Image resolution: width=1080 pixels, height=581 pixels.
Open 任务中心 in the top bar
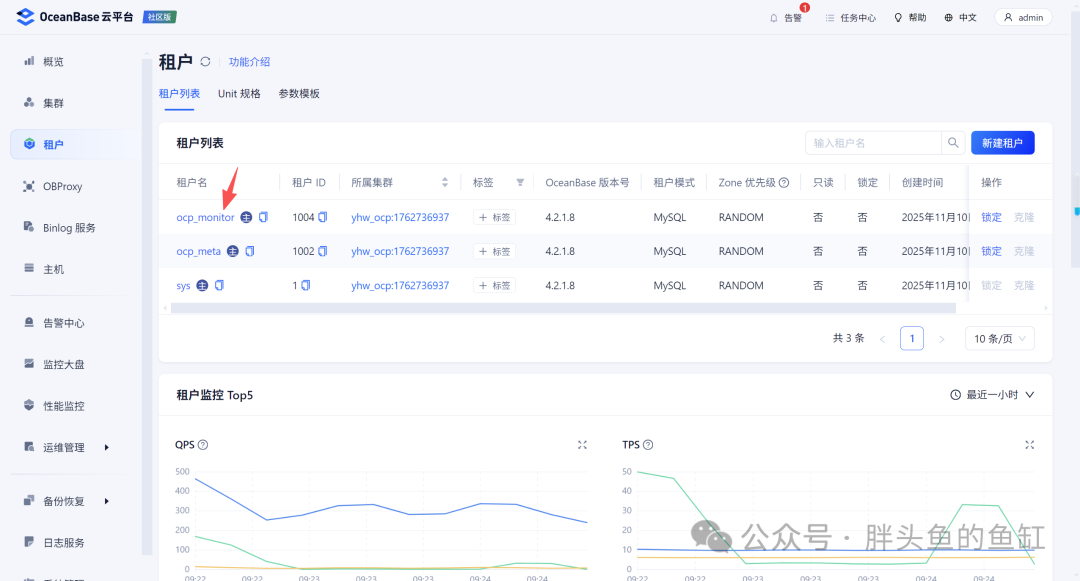[x=851, y=18]
